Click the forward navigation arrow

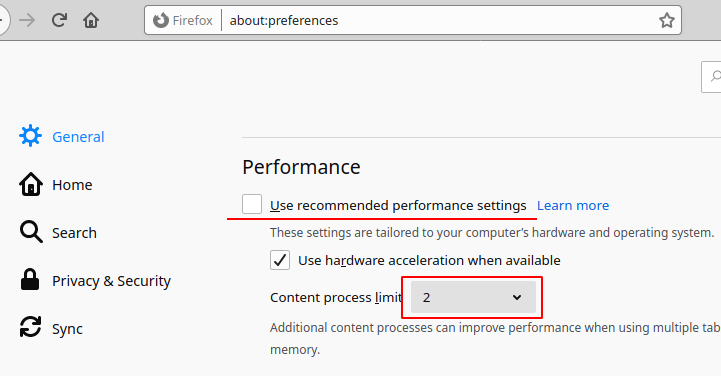click(27, 20)
